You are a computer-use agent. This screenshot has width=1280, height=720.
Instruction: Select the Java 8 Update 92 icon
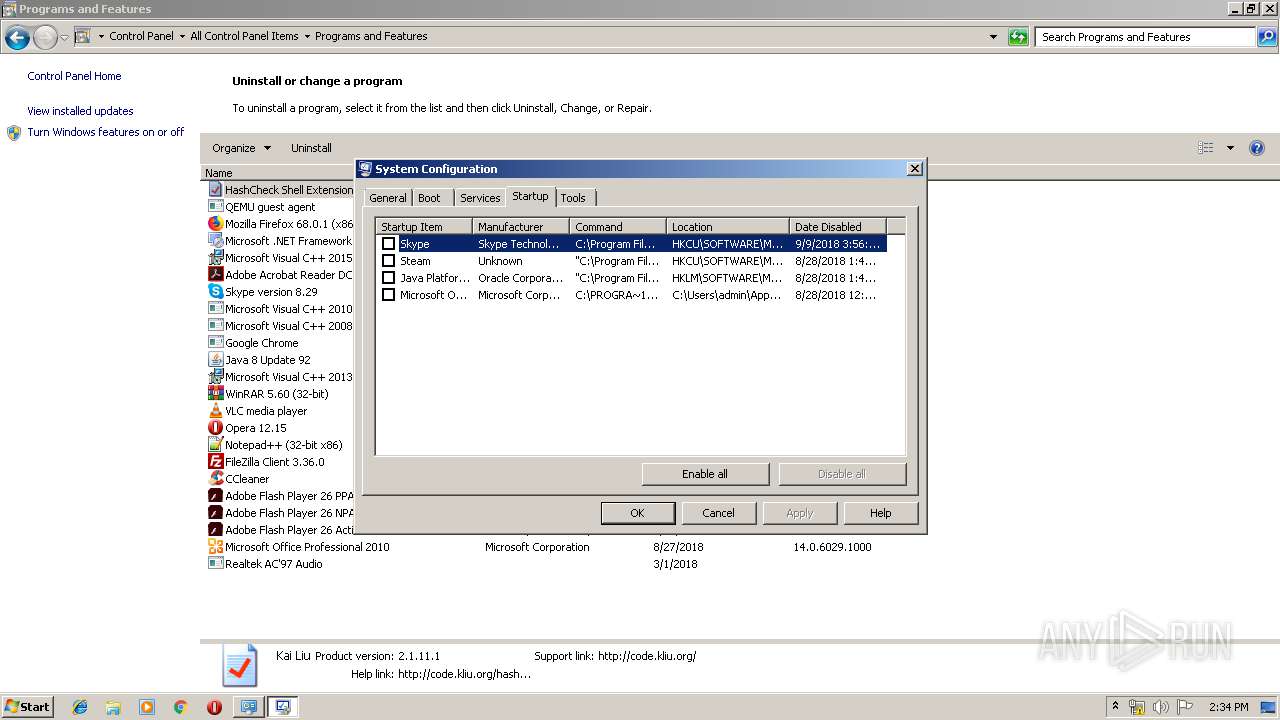215,359
